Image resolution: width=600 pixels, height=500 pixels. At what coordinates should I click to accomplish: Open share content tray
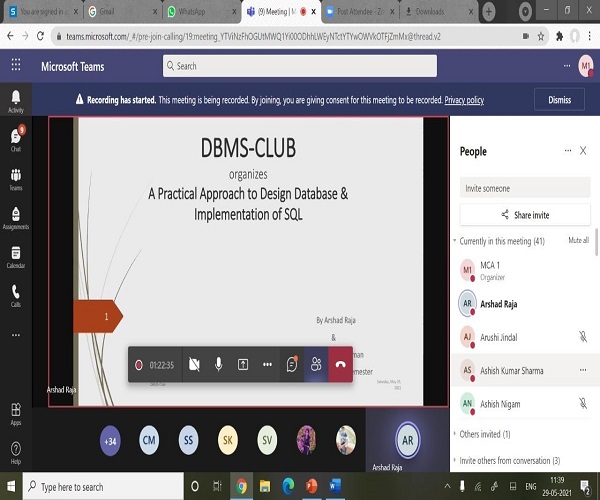243,365
